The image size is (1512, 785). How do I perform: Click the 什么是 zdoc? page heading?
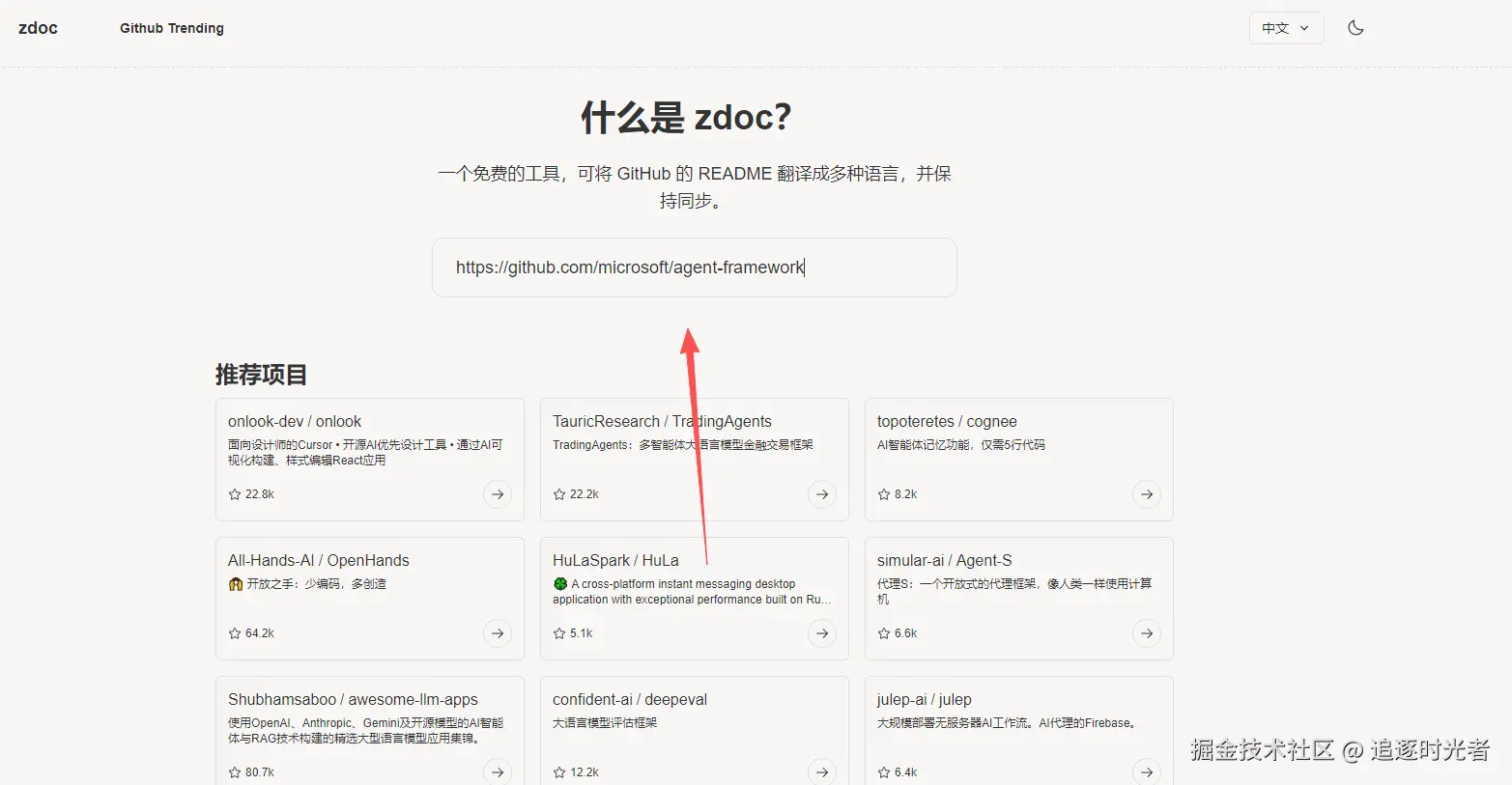click(686, 118)
